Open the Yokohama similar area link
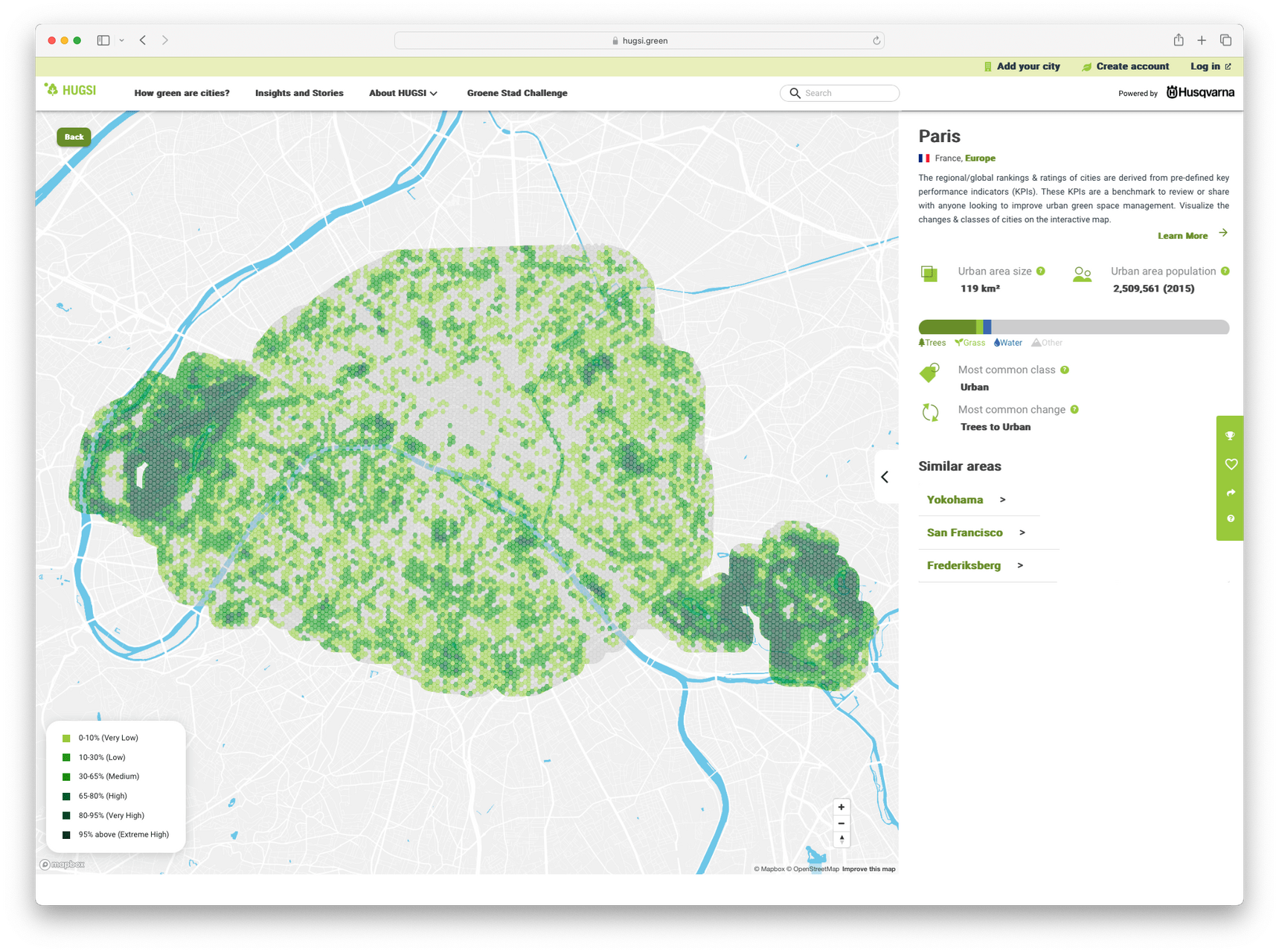The height and width of the screenshot is (952, 1279). [955, 500]
